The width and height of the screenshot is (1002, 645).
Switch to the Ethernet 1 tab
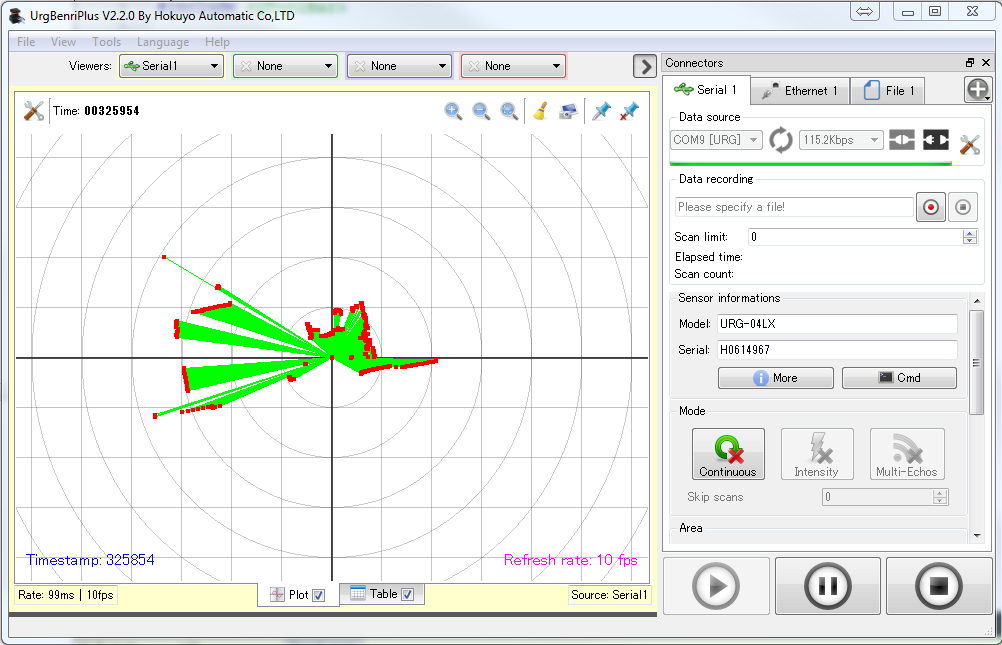[799, 91]
